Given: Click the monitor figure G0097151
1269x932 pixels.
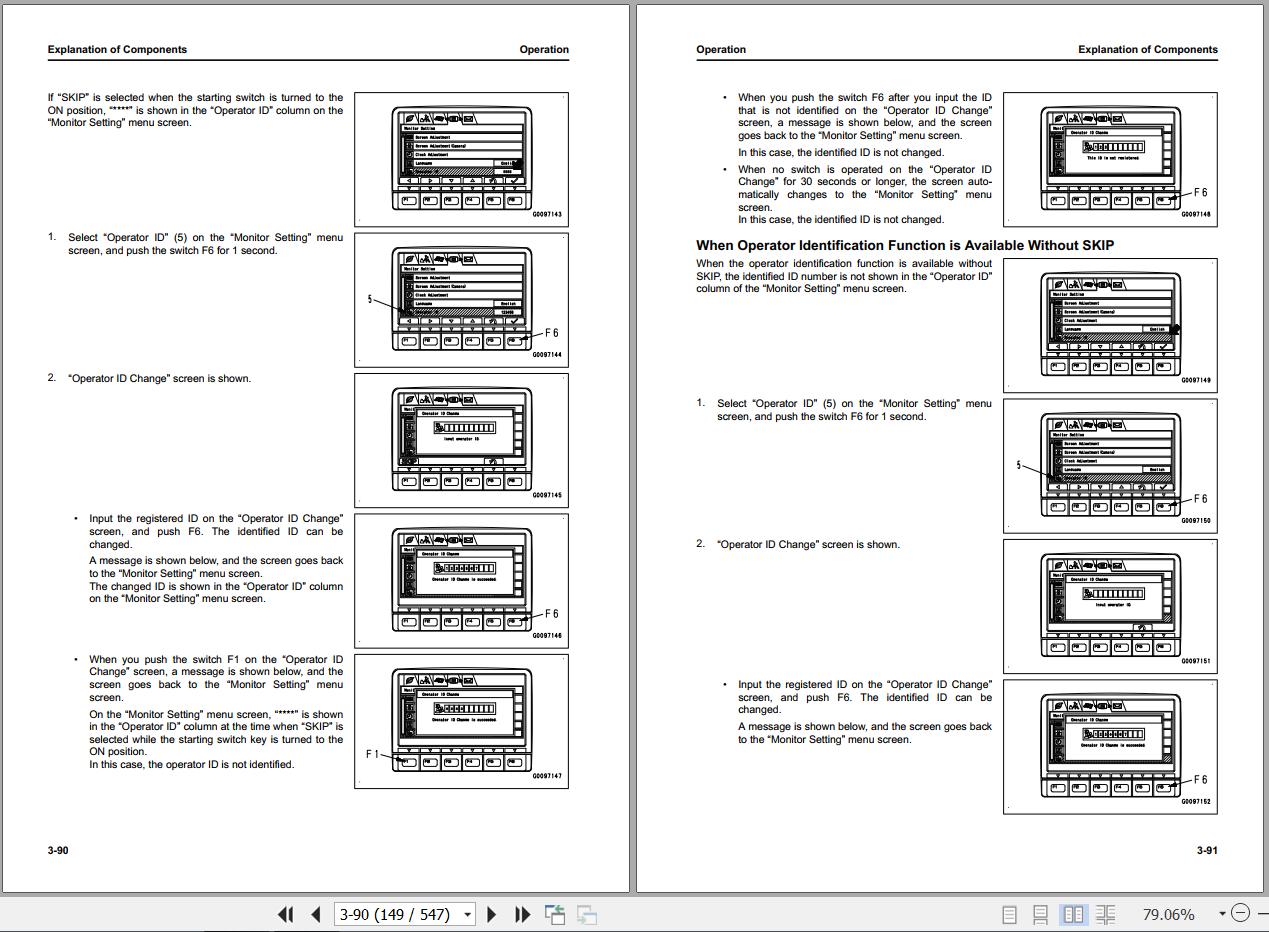Looking at the screenshot, I should point(1110,606).
